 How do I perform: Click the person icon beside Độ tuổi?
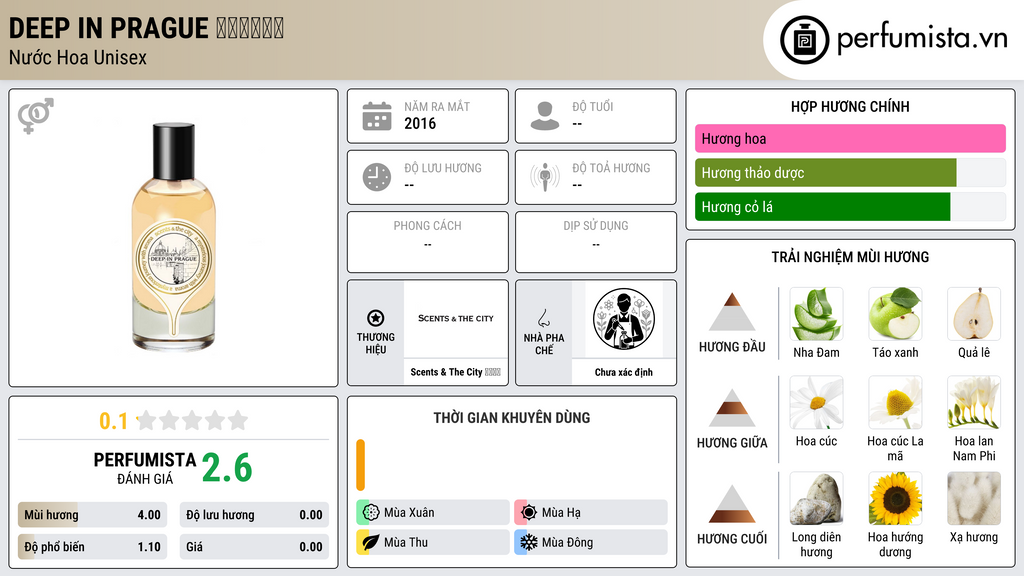[545, 116]
